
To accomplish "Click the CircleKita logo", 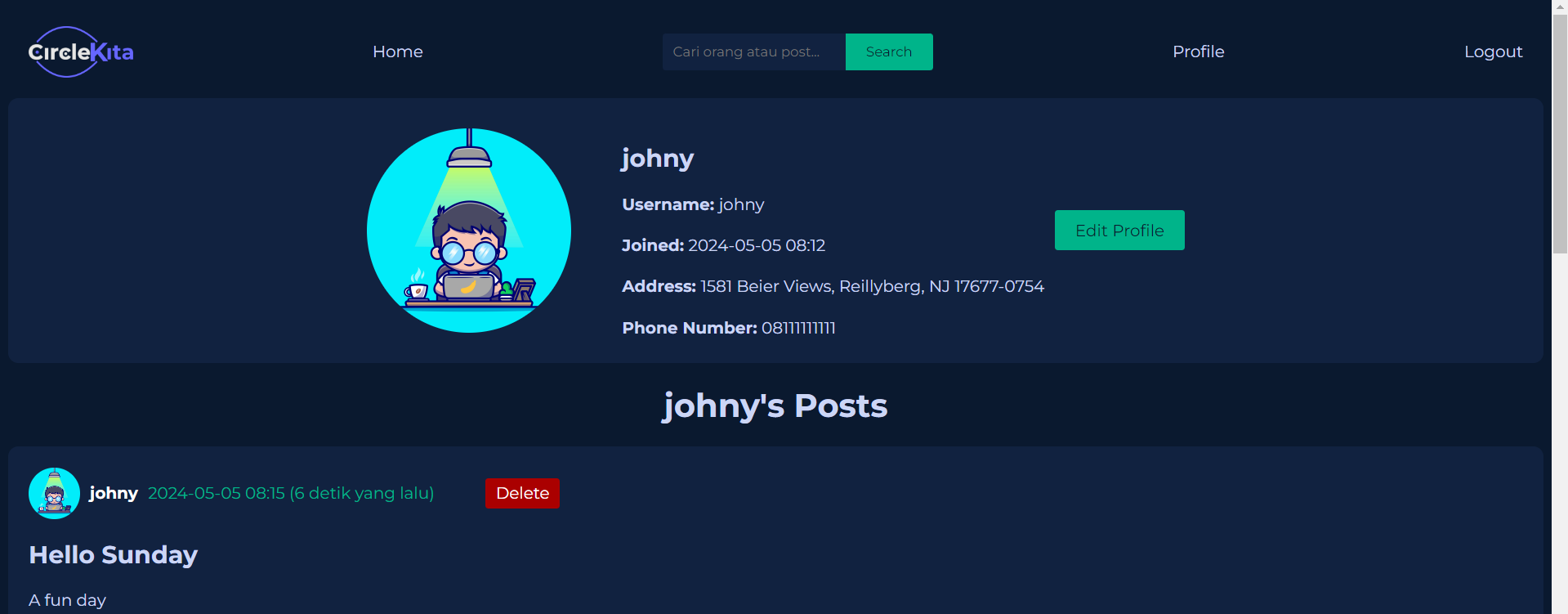I will [x=81, y=52].
